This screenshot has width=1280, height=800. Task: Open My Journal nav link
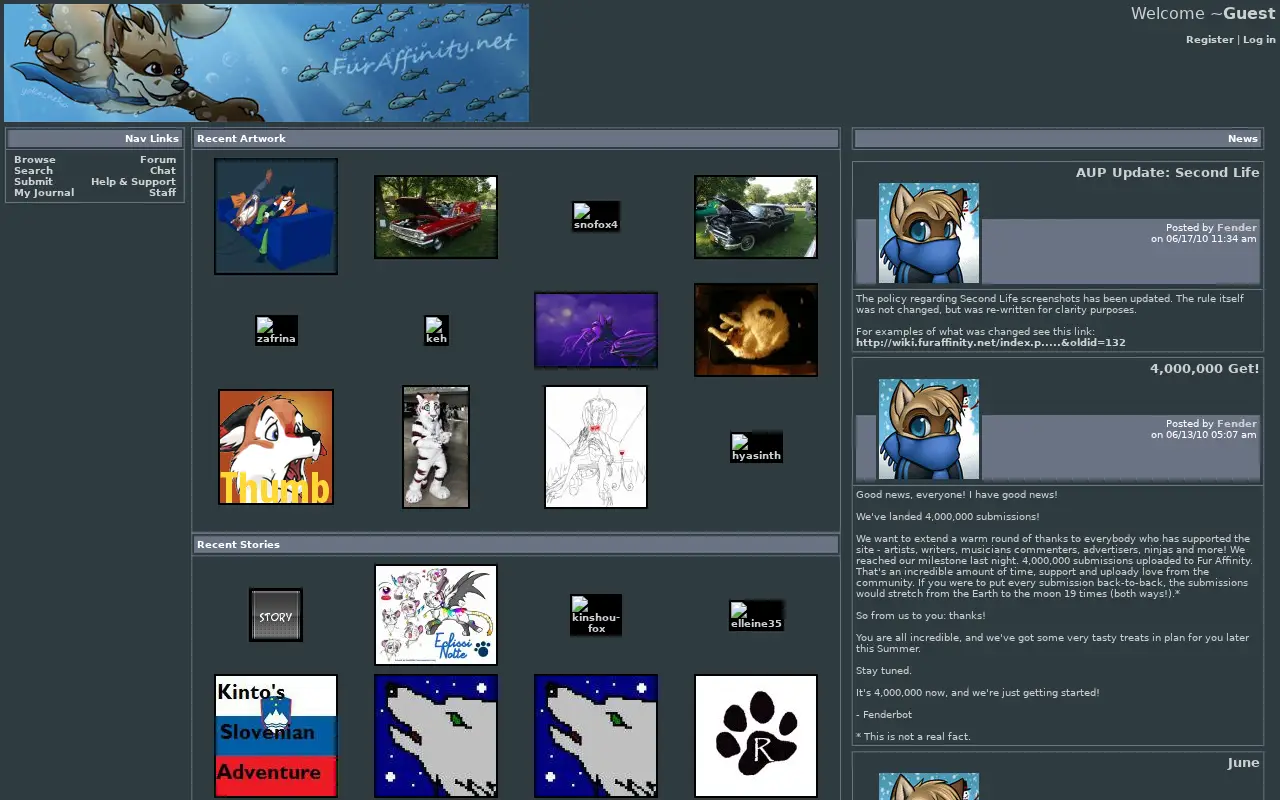[x=44, y=193]
